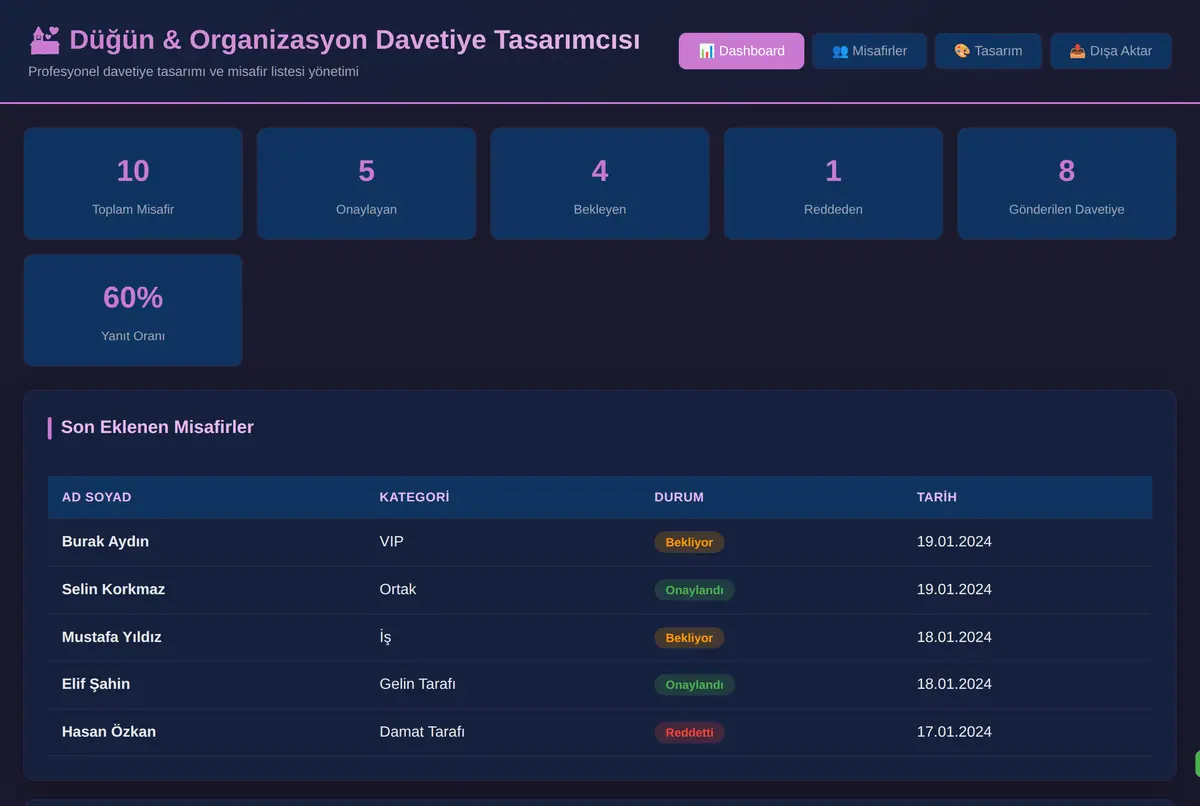Select the Onaylayan stat card
1200x806 pixels.
coord(366,184)
